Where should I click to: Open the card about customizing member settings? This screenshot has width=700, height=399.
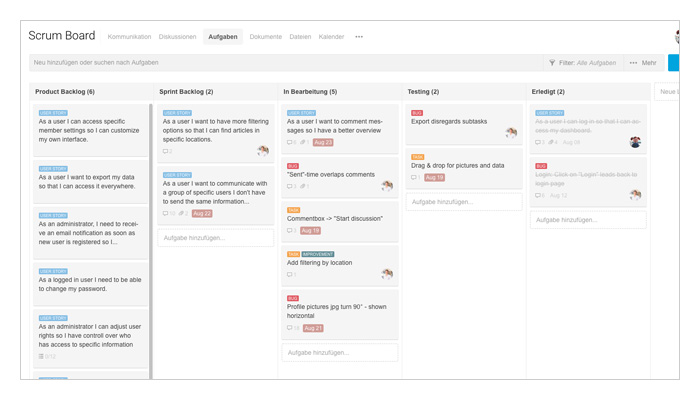pos(90,130)
